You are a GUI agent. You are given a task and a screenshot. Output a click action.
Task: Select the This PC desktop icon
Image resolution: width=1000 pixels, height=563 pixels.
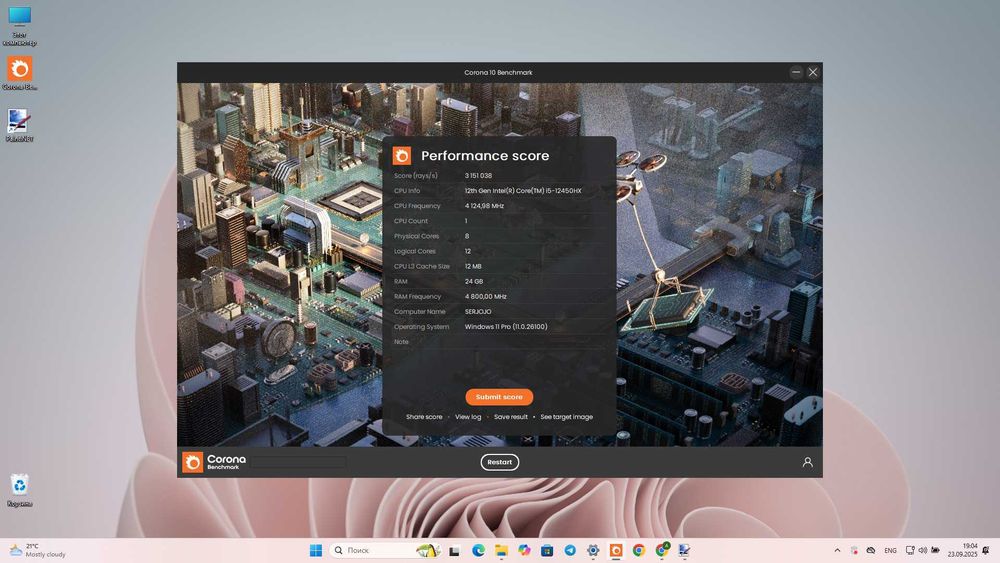(x=20, y=26)
